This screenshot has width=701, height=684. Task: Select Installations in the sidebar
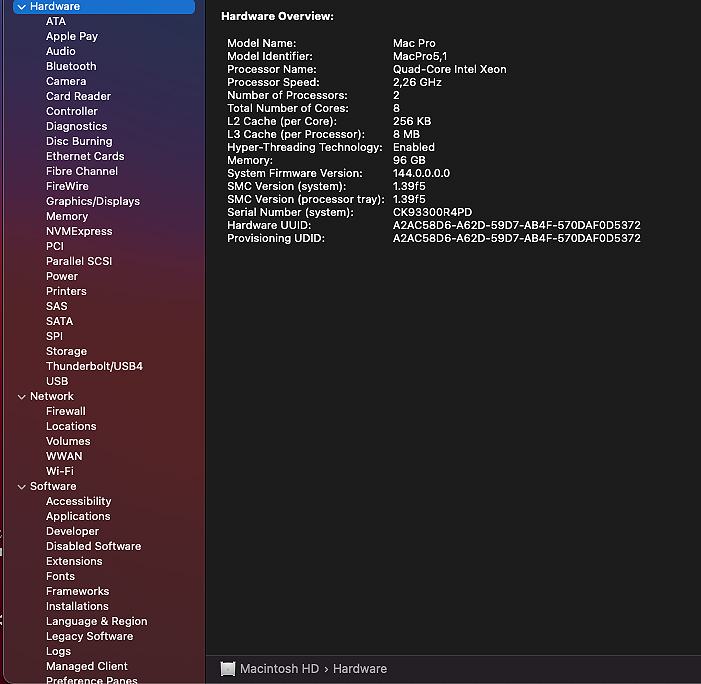[77, 607]
